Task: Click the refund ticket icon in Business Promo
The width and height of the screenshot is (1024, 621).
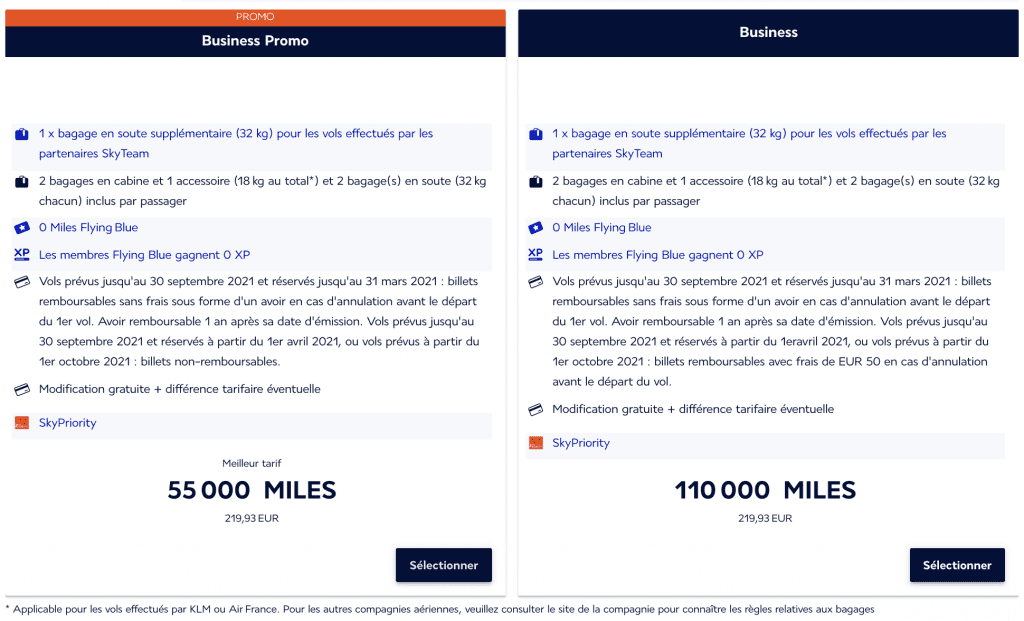Action: point(22,282)
